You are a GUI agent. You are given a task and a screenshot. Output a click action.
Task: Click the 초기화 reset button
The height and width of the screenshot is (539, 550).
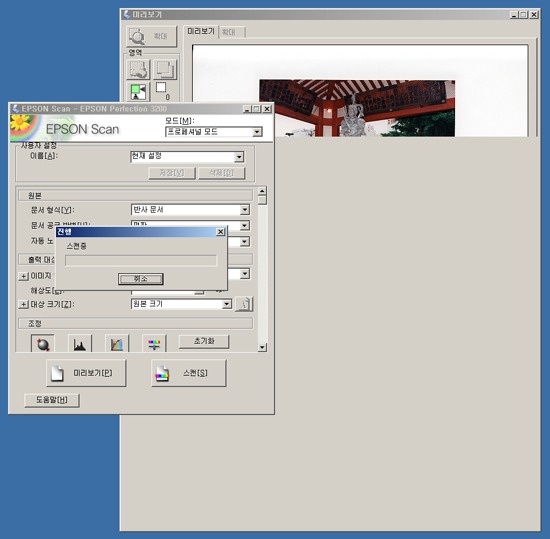coord(204,341)
